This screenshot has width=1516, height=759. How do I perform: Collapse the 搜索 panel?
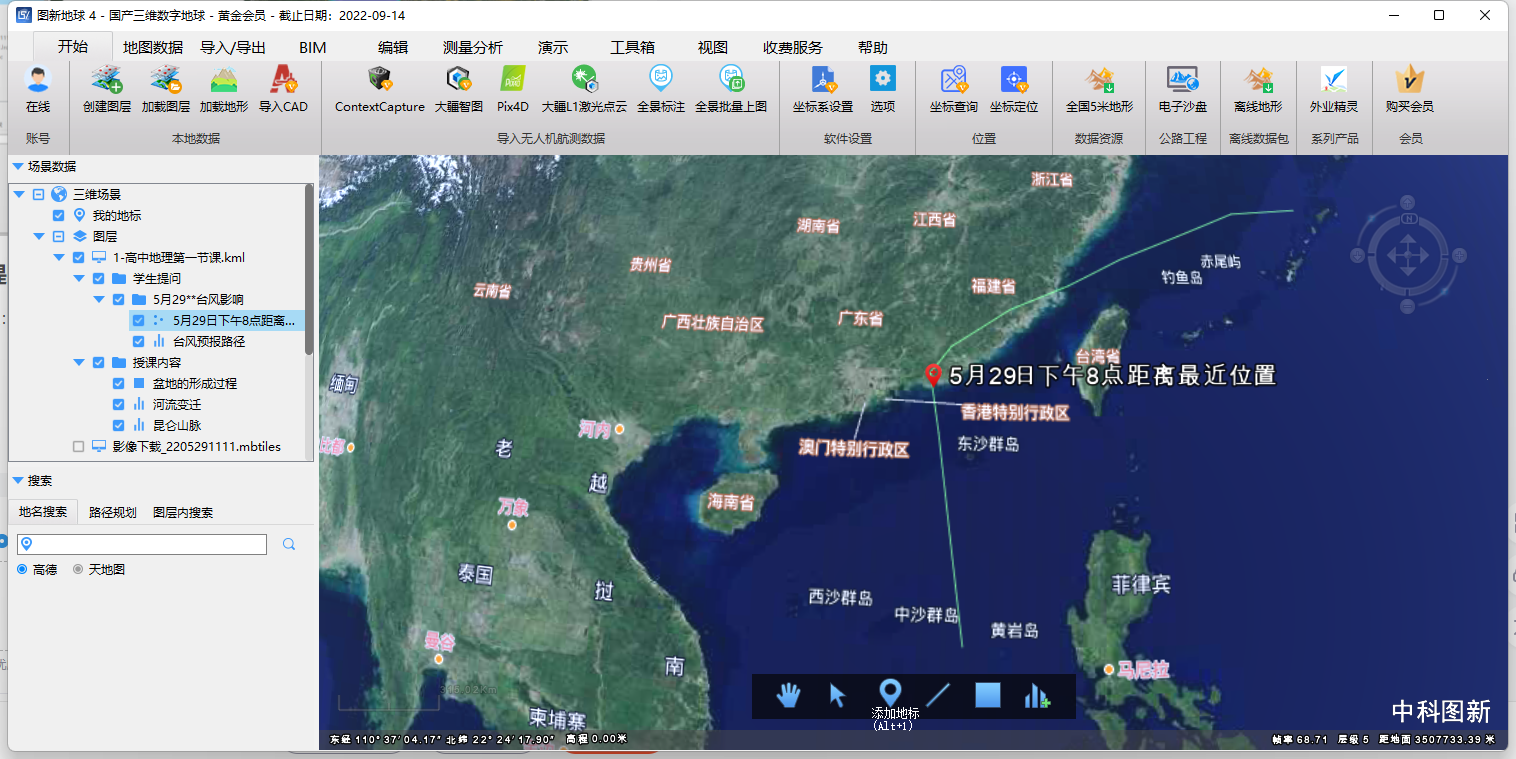(17, 481)
